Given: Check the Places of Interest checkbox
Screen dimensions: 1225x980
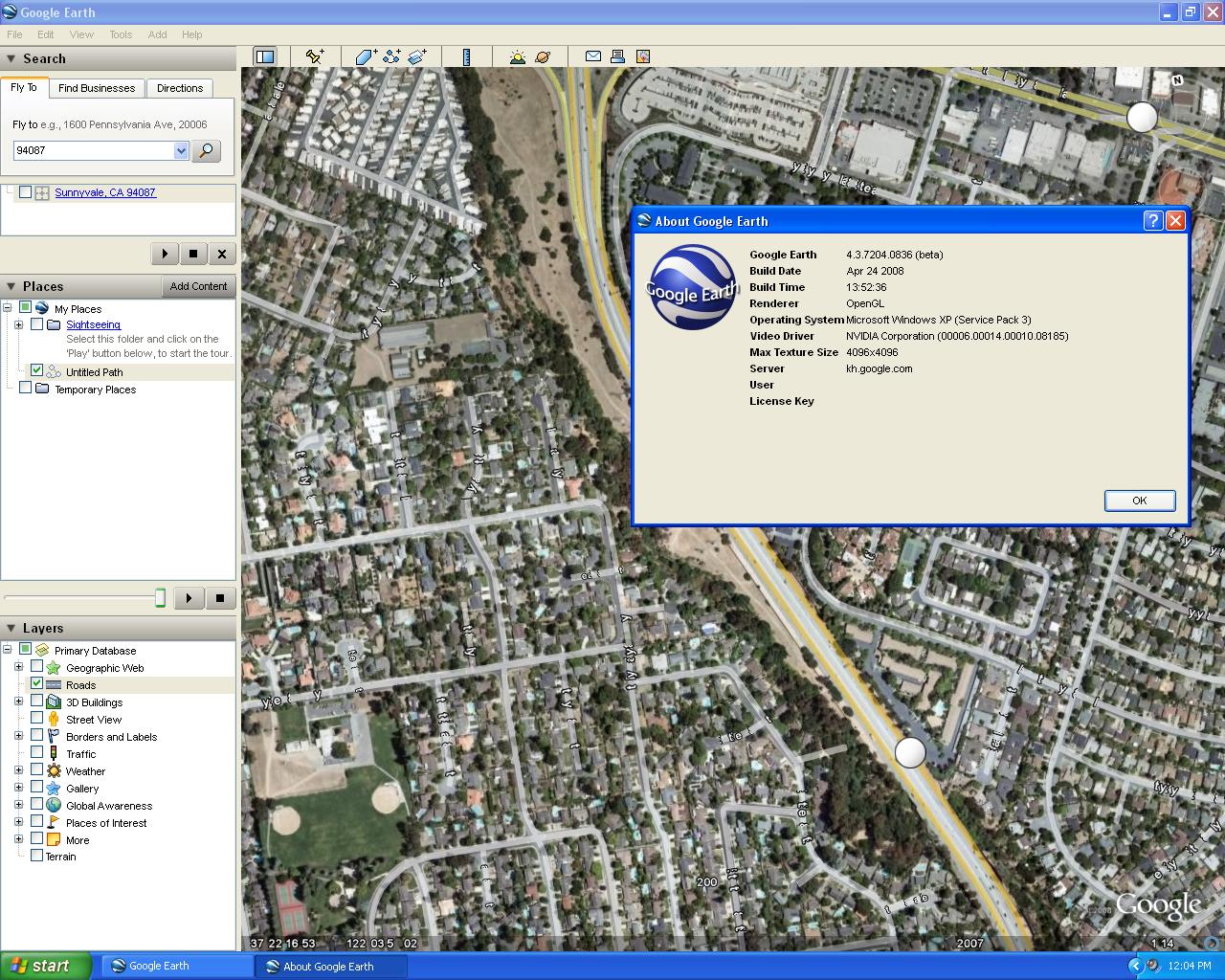Looking at the screenshot, I should tap(36, 822).
